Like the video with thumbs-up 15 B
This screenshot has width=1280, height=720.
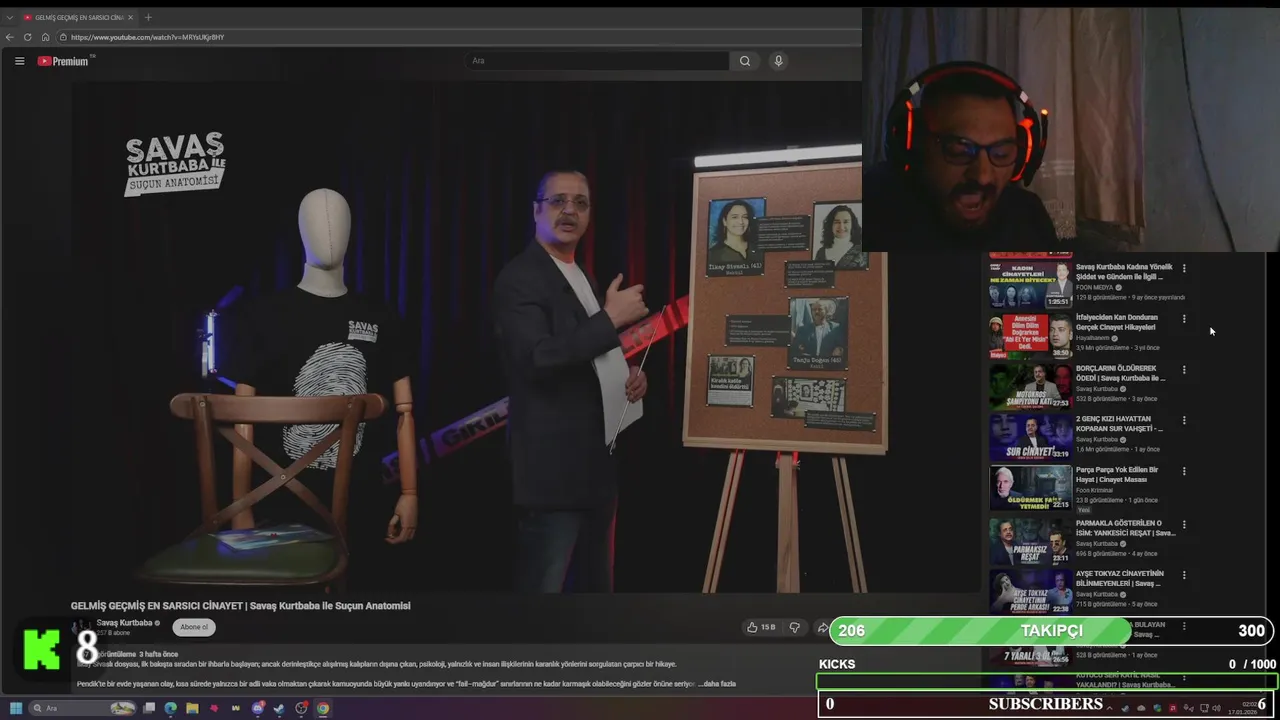[761, 627]
